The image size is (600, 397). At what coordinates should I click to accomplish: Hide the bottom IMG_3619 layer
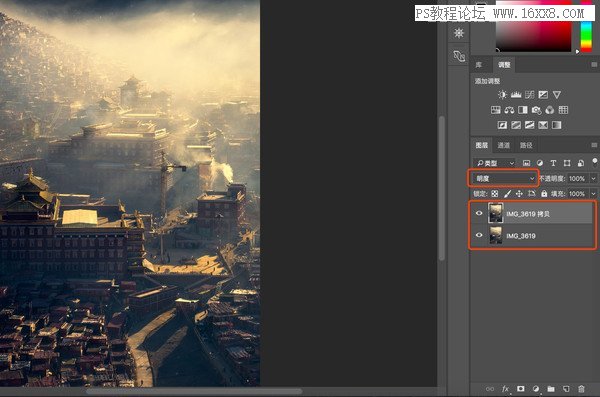[479, 235]
